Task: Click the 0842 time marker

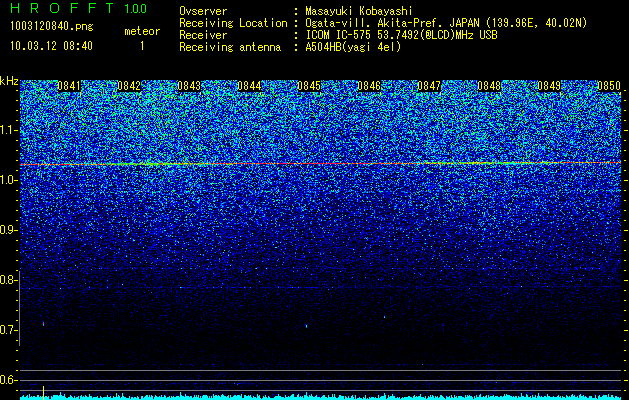Action: tap(129, 86)
